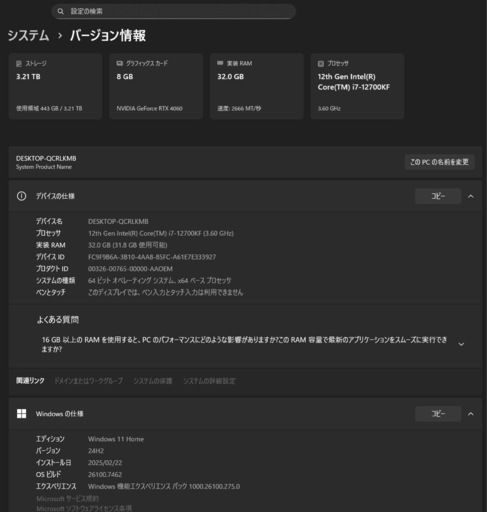Click the 3.60 GHz card text
The width and height of the screenshot is (487, 512).
pyautogui.click(x=329, y=108)
